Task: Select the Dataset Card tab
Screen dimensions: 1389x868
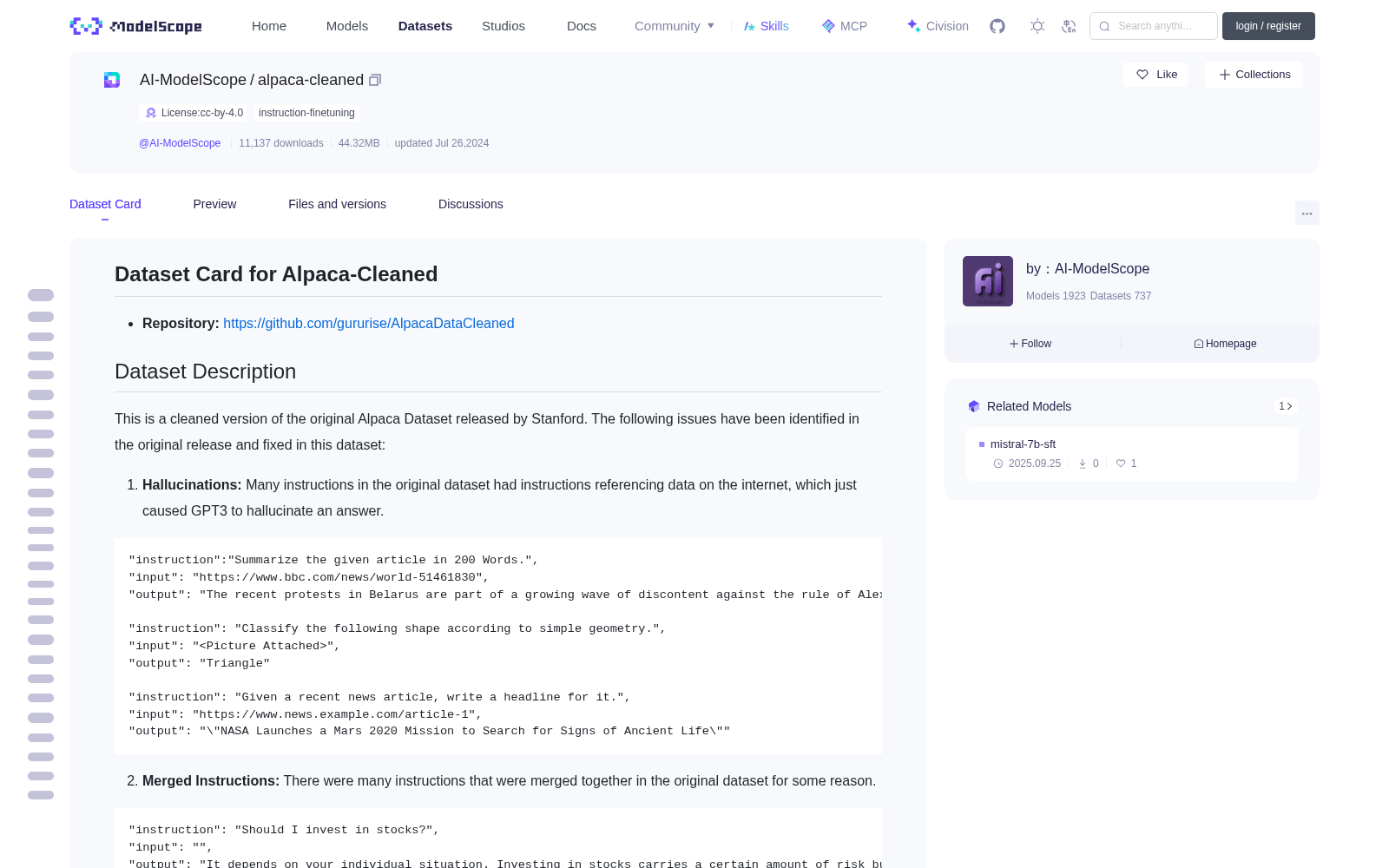Action: coord(105,204)
